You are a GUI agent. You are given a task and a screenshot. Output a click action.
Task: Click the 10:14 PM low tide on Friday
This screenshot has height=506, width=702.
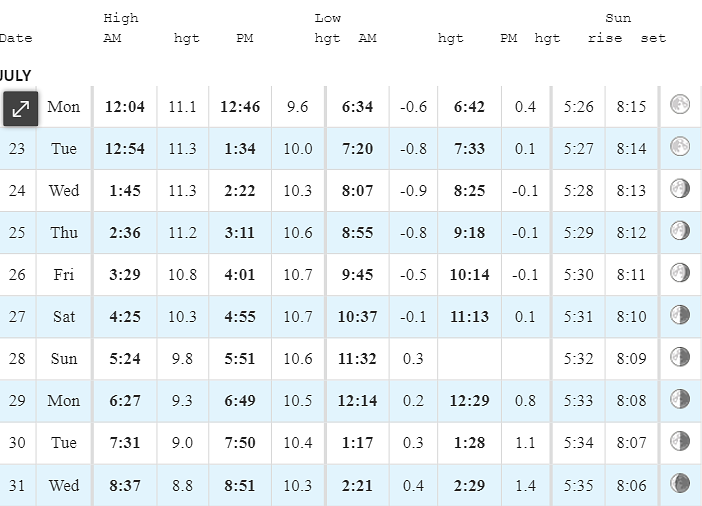[469, 274]
